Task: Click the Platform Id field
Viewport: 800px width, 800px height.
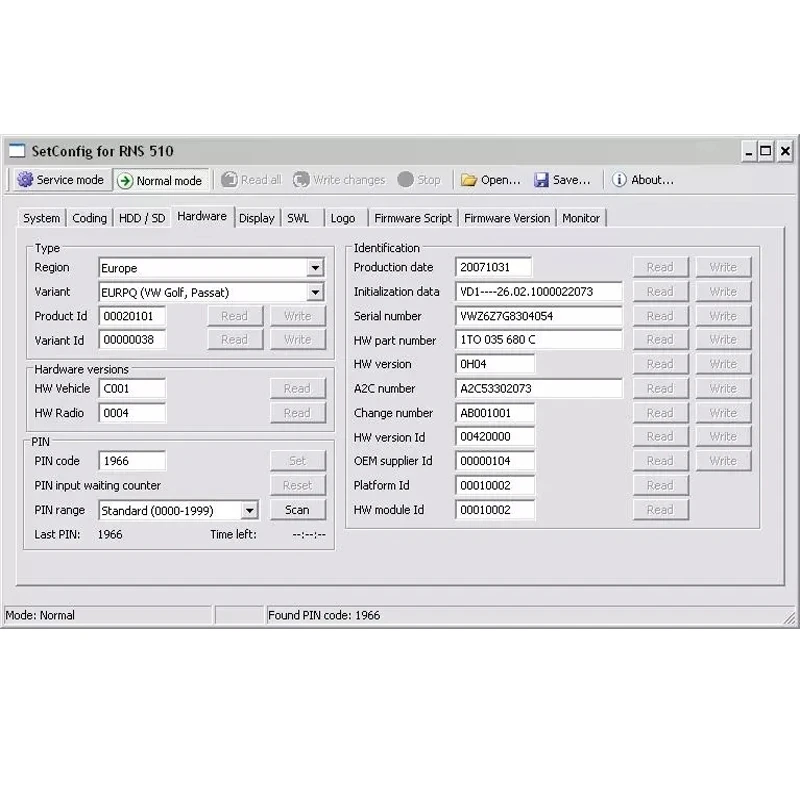Action: 495,485
